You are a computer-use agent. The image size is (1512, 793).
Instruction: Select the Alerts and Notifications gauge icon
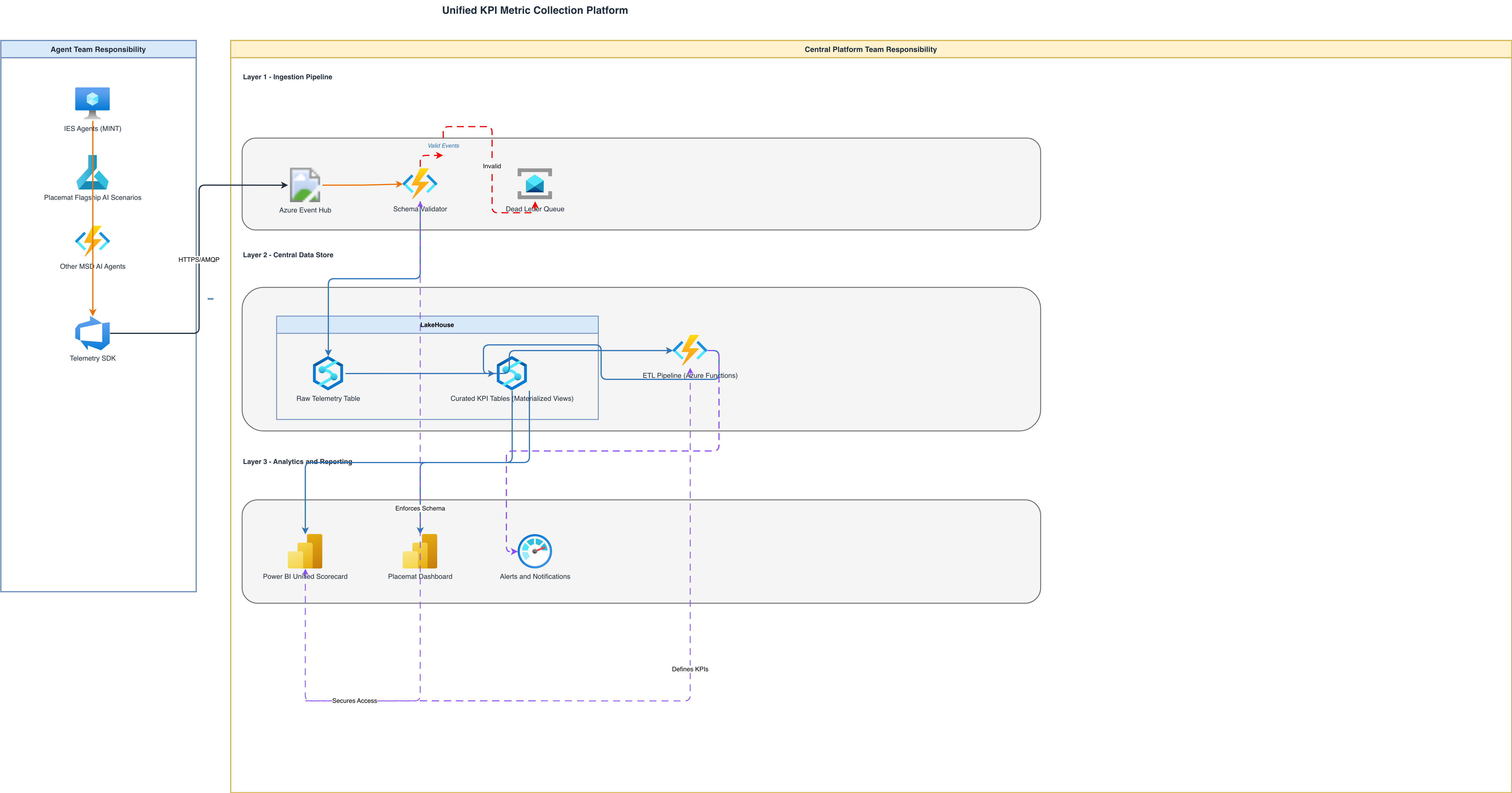(x=535, y=551)
